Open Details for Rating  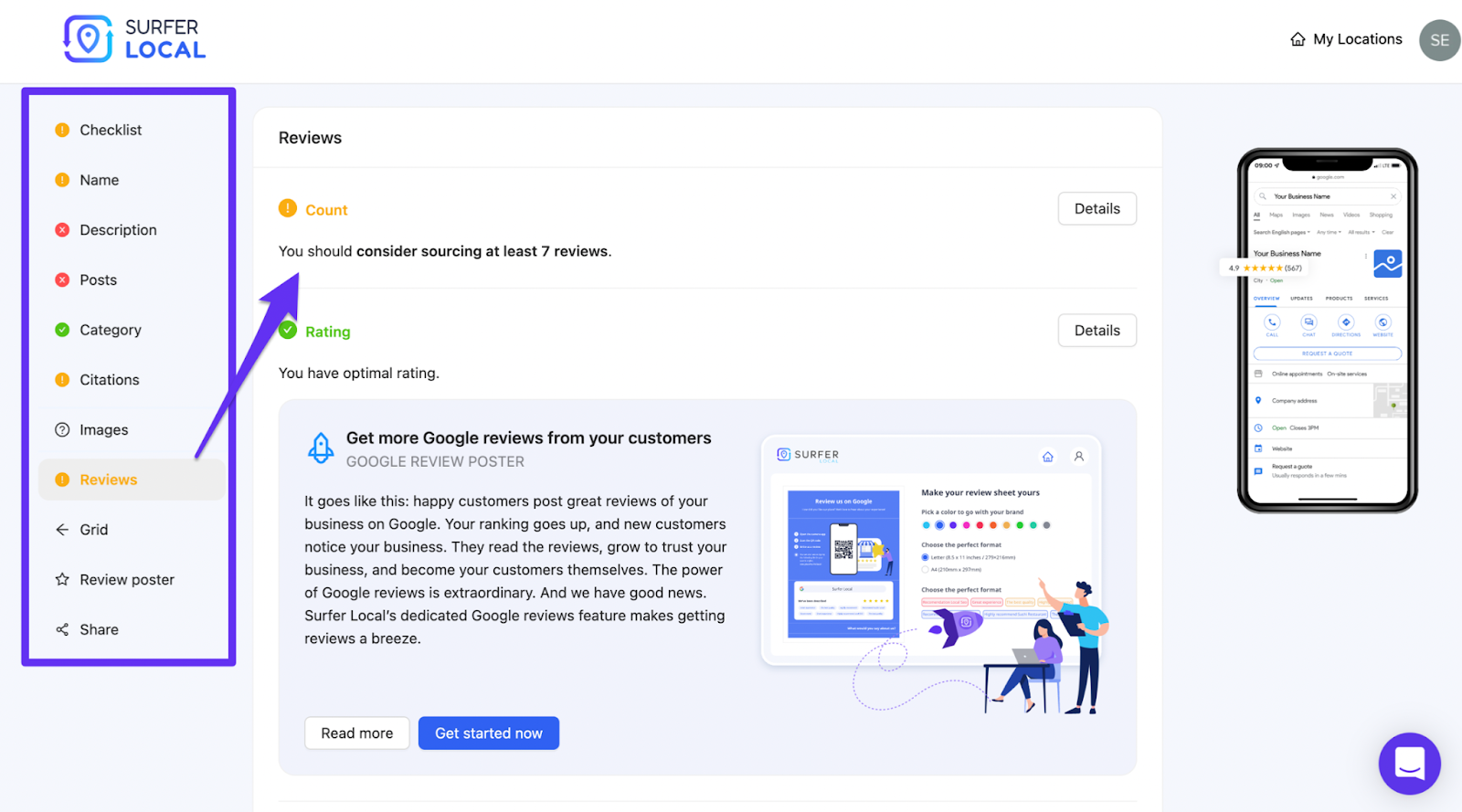point(1096,331)
